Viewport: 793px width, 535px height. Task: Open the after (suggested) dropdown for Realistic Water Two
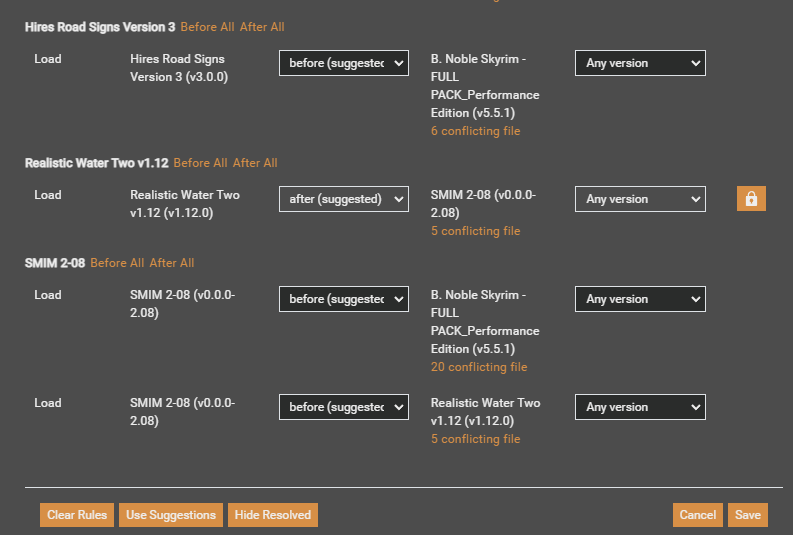(x=344, y=199)
